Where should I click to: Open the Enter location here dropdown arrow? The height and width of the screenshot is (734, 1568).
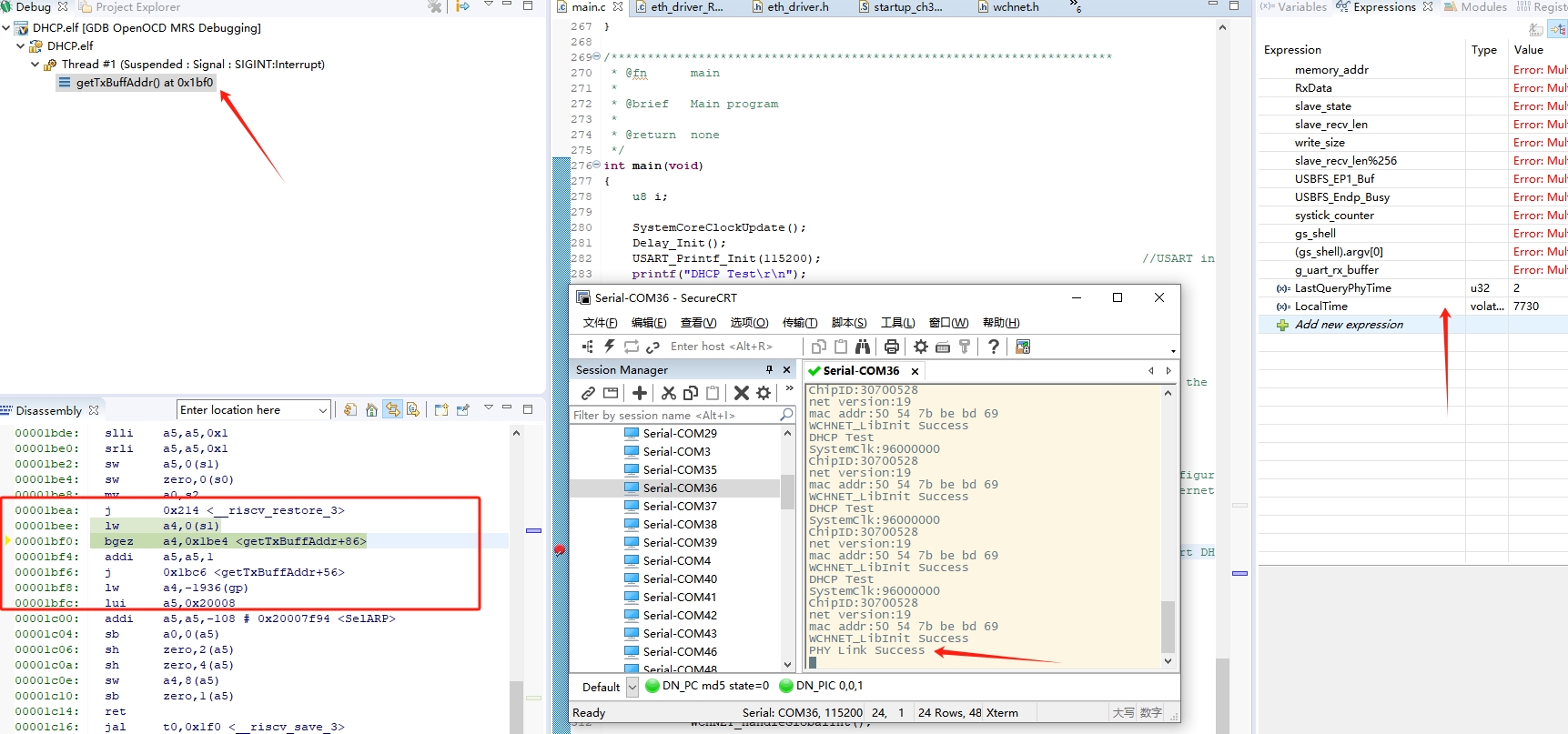322,410
